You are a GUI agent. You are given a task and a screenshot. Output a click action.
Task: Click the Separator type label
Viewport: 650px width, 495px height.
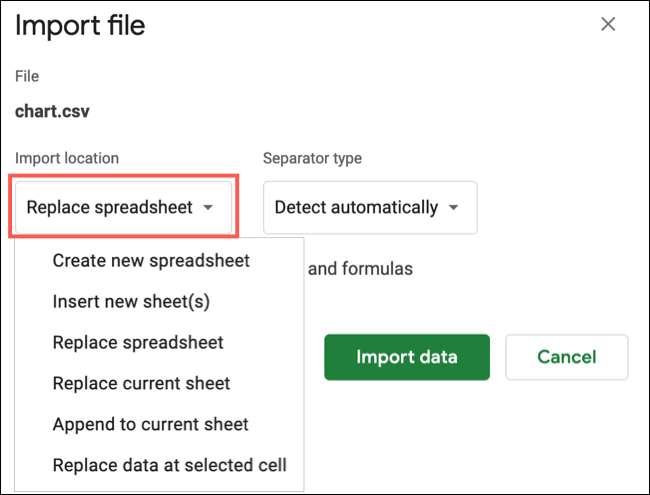312,158
